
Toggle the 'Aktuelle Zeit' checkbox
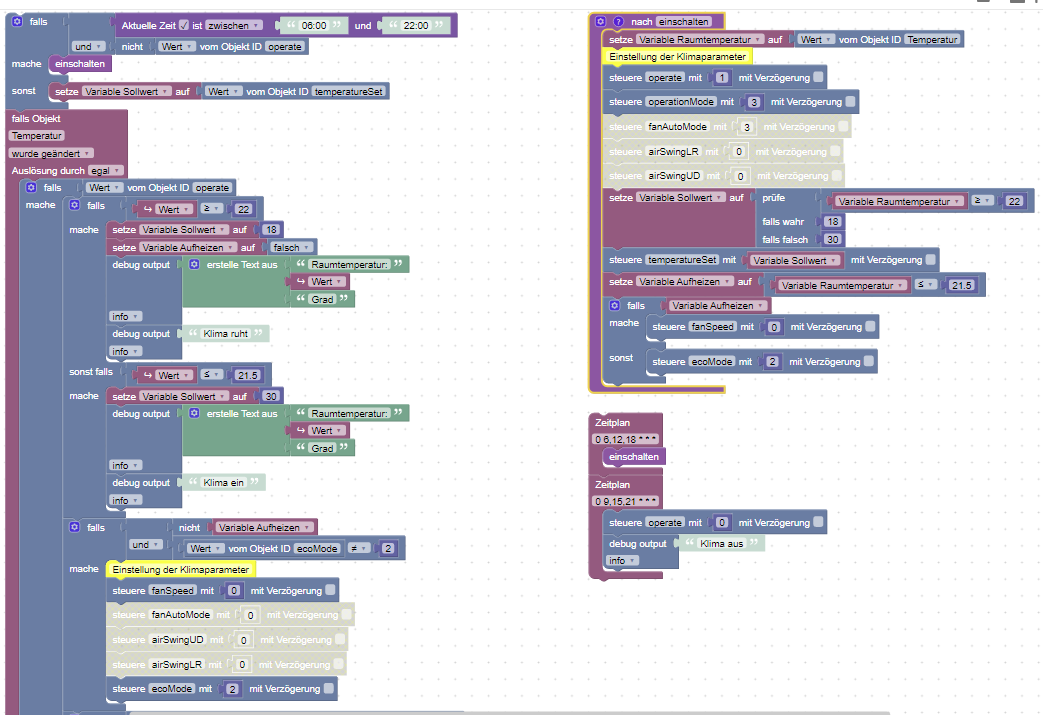(184, 25)
